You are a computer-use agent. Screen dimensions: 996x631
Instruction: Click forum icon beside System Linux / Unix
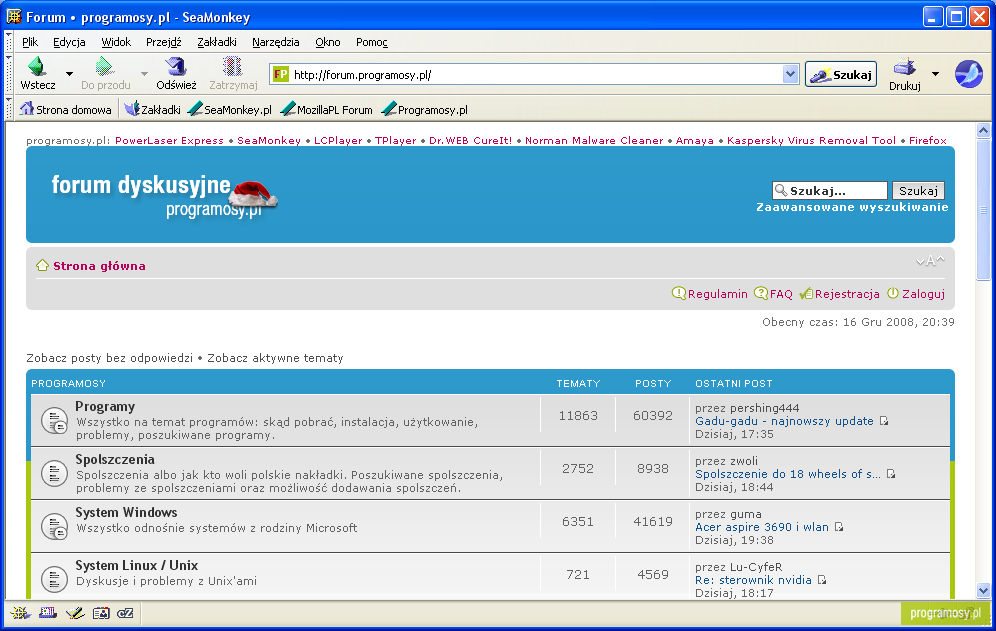click(x=55, y=579)
